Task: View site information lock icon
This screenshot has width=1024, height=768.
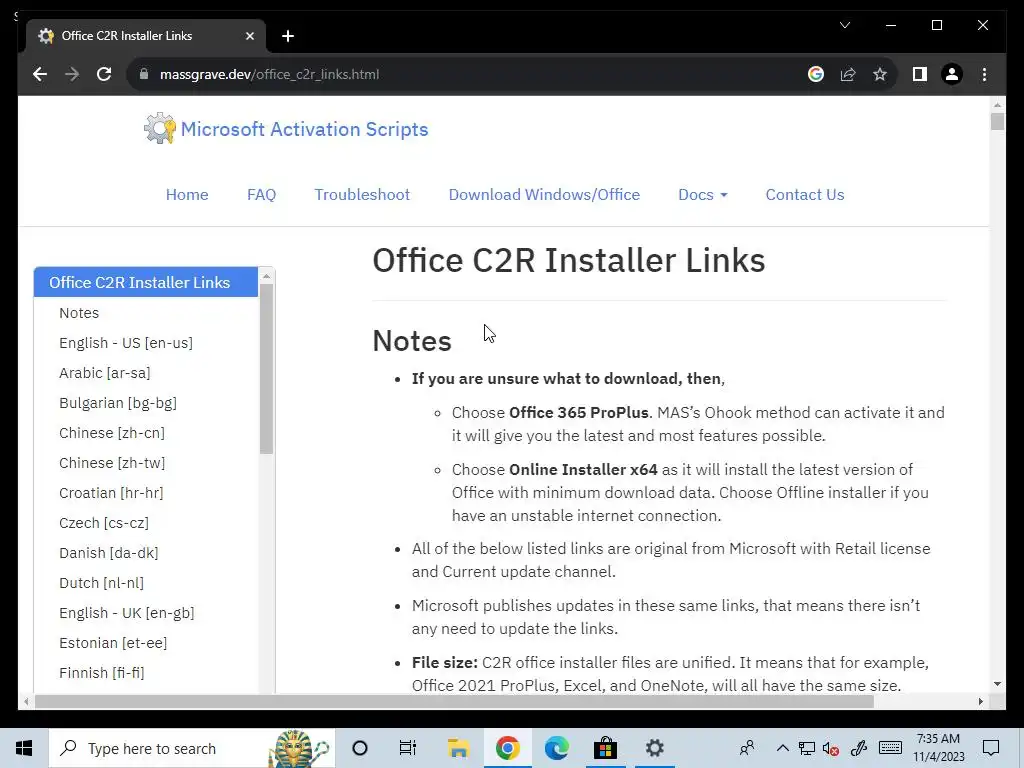Action: pos(144,74)
